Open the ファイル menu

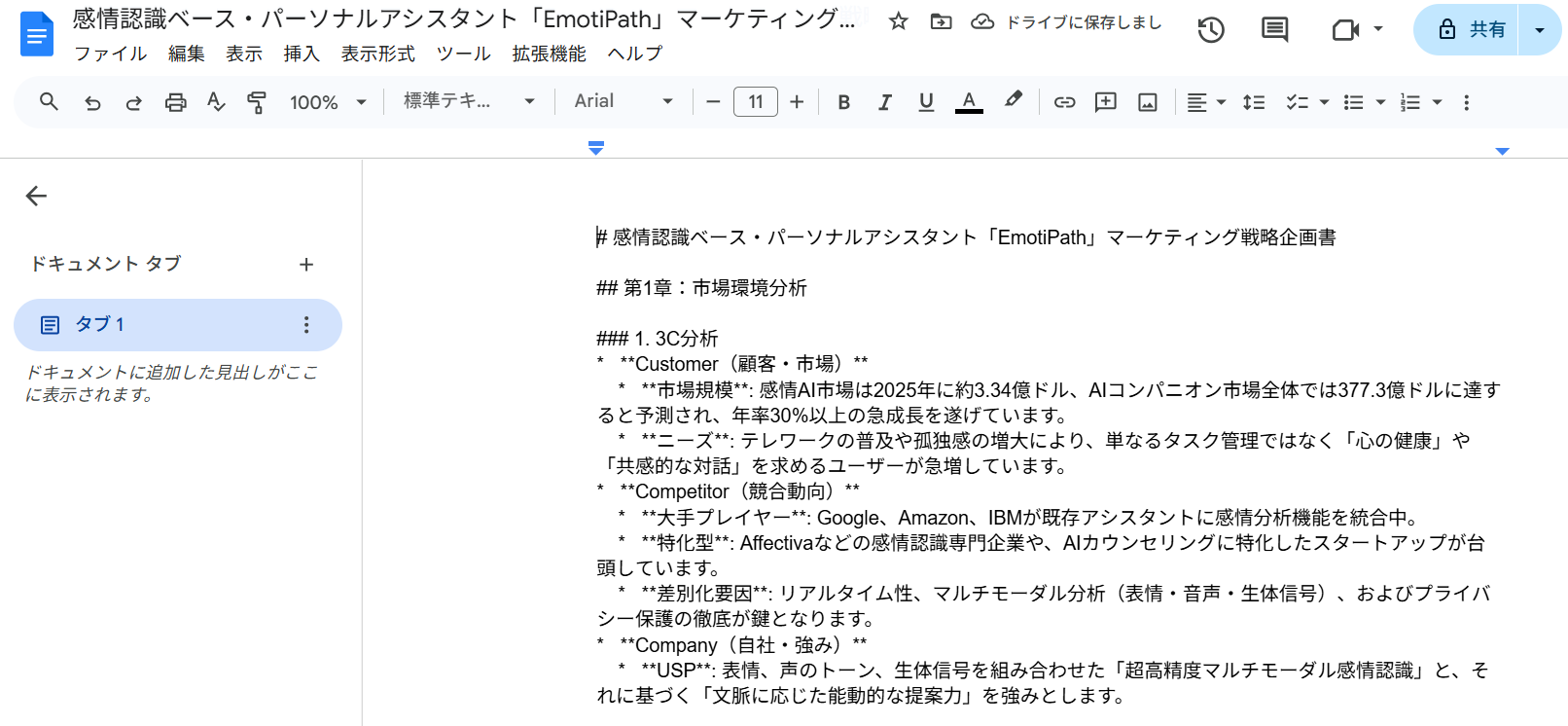pos(110,54)
